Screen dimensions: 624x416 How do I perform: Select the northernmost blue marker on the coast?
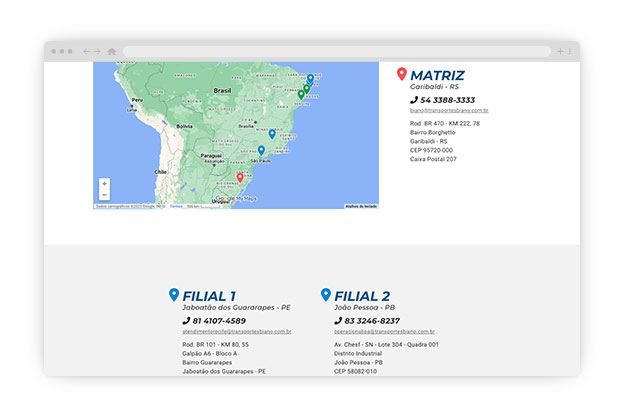310,79
